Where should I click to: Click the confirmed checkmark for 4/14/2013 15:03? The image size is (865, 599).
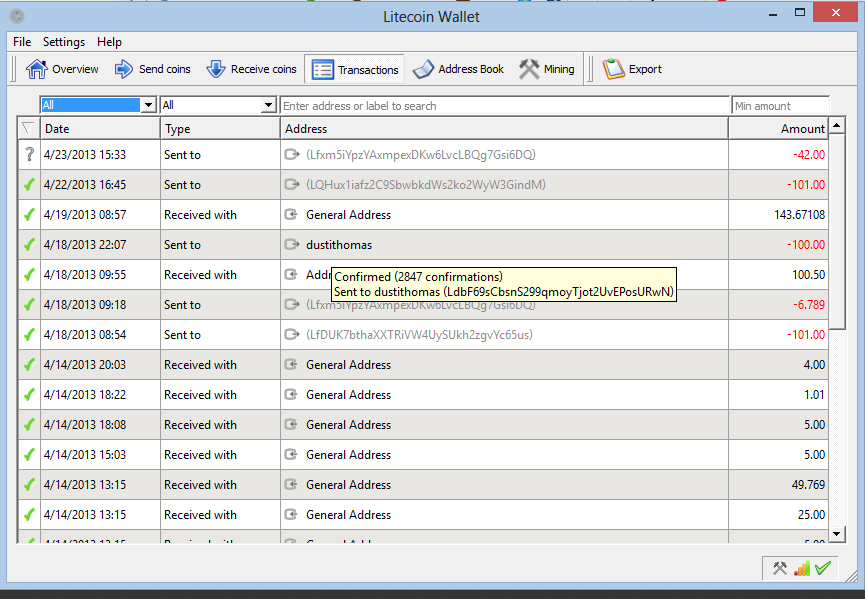[x=30, y=455]
